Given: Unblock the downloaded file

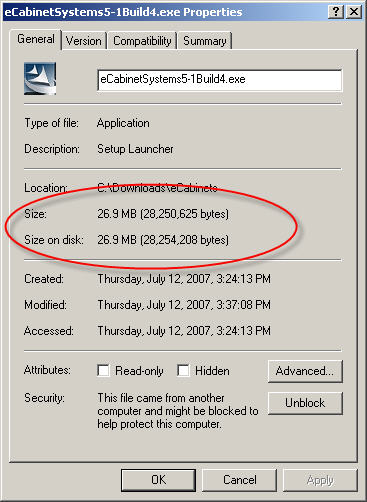Looking at the screenshot, I should (x=305, y=403).
